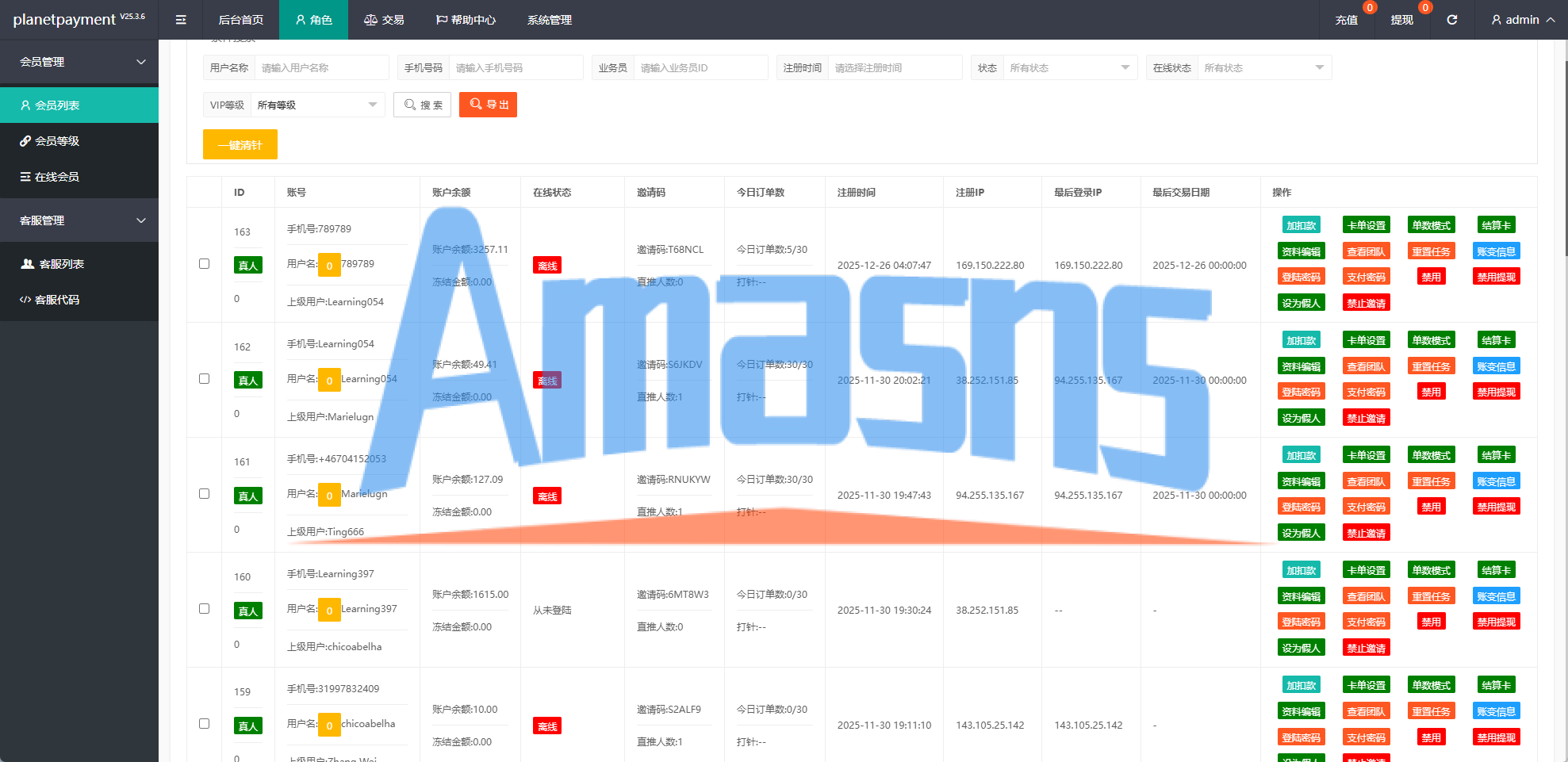Open the 在线状态 online status dropdown
1568x762 pixels.
tap(1264, 67)
